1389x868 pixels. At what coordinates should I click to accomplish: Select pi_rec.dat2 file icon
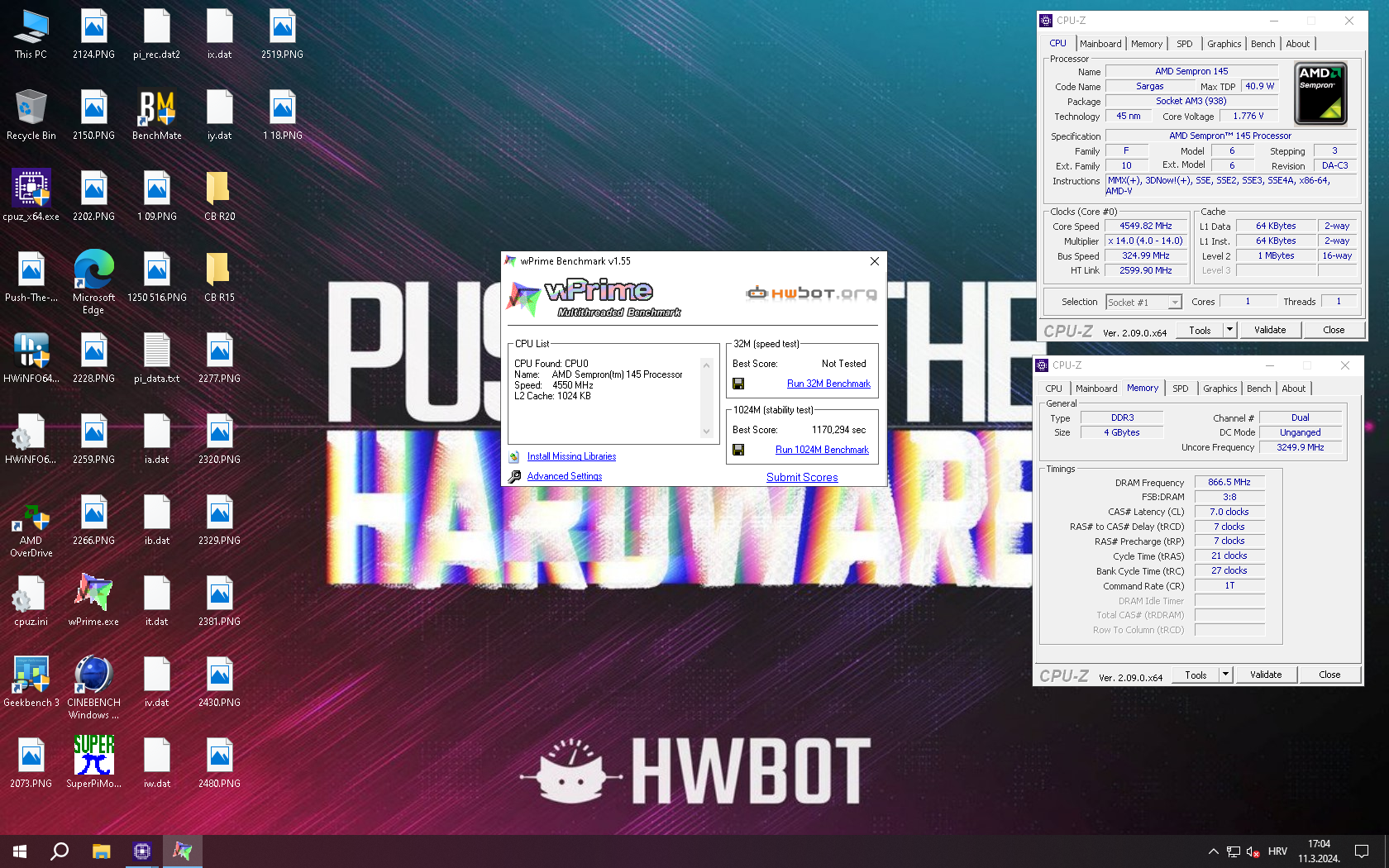[156, 34]
